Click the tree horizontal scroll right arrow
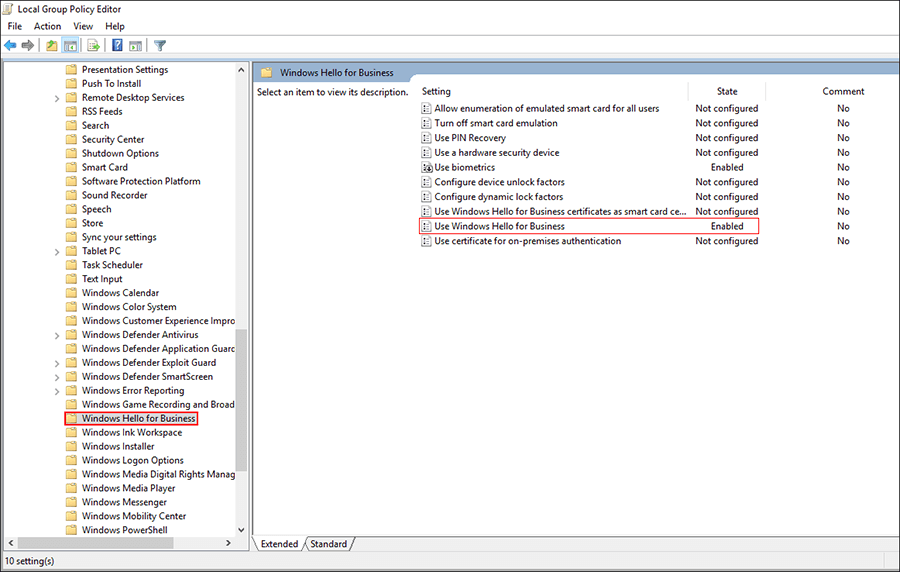The height and width of the screenshot is (572, 900). [x=228, y=543]
